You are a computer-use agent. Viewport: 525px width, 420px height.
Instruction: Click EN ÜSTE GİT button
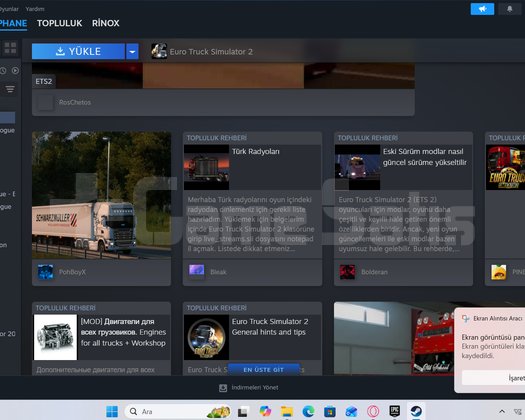264,369
